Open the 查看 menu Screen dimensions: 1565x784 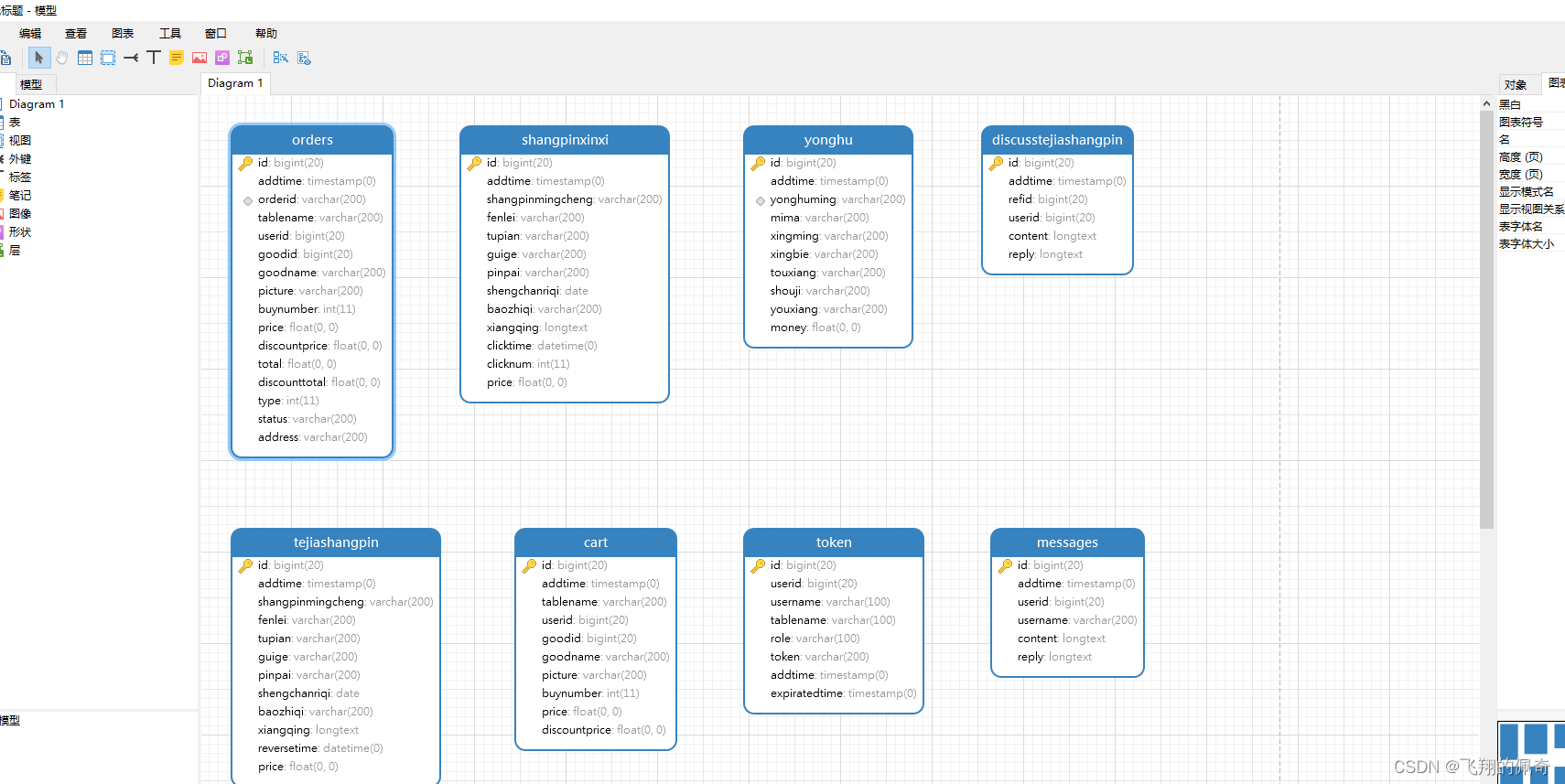click(76, 33)
